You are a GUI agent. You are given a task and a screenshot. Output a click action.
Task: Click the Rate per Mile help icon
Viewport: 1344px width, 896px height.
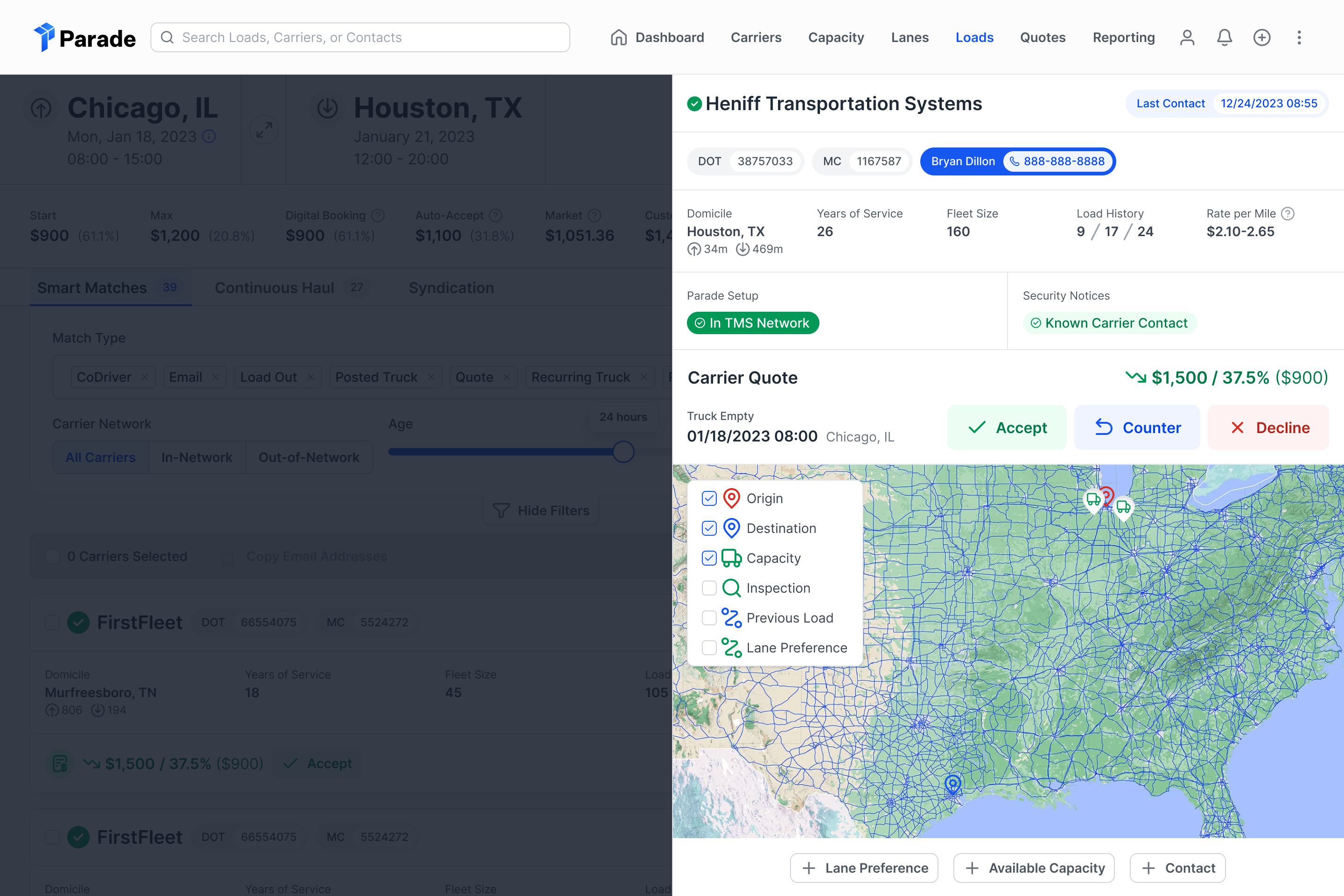pos(1288,214)
